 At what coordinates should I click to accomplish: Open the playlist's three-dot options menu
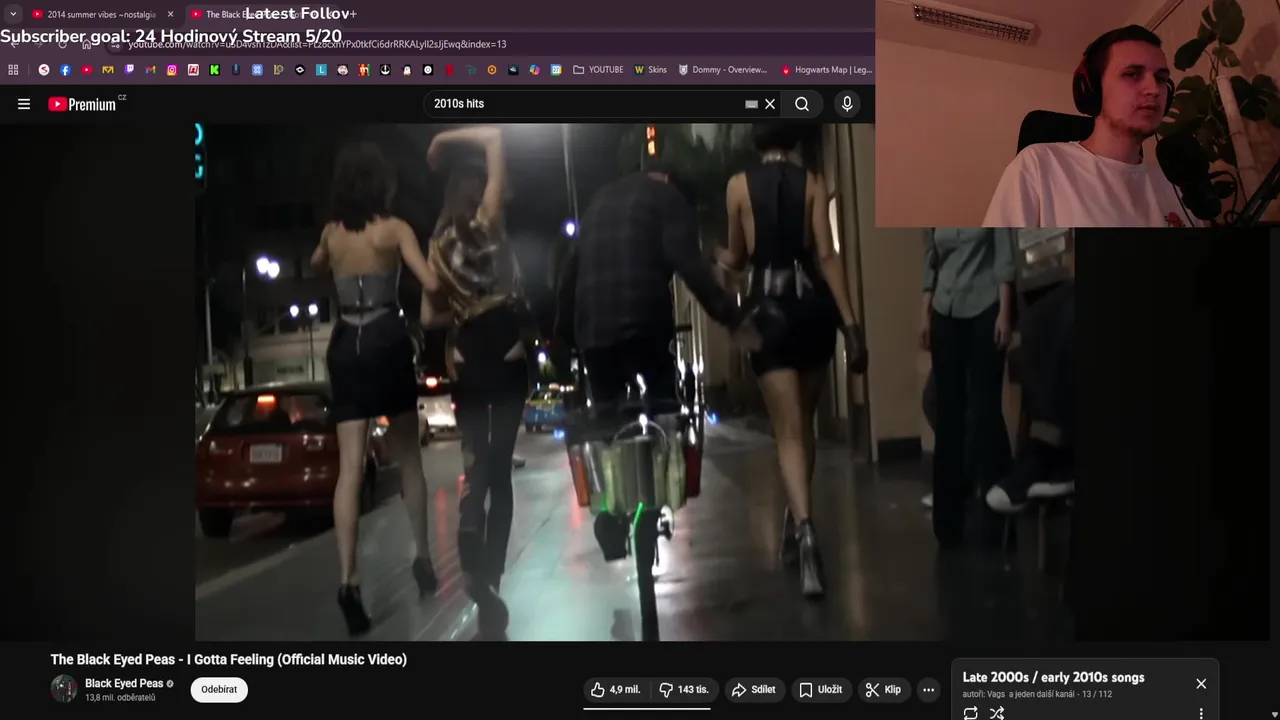click(x=1201, y=713)
